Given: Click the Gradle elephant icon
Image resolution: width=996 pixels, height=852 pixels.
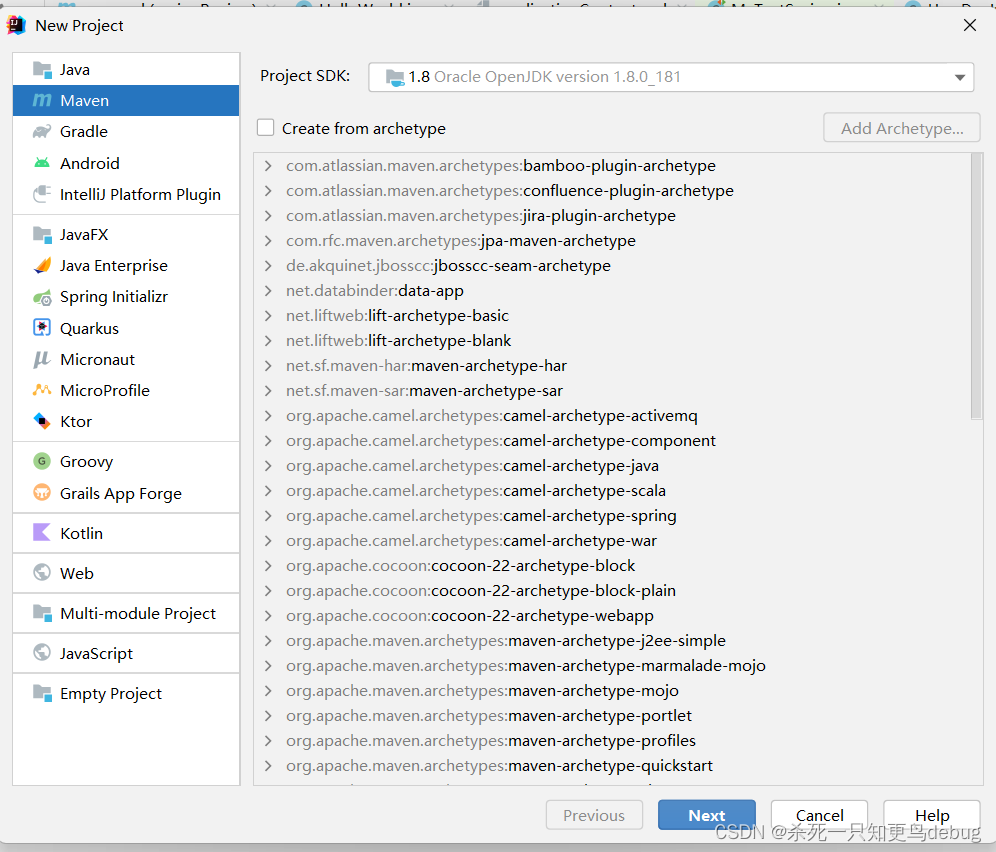Looking at the screenshot, I should point(42,132).
